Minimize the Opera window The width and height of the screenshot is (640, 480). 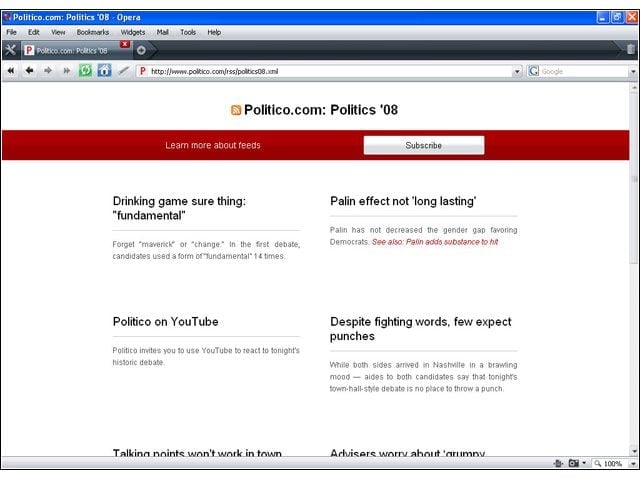point(602,17)
